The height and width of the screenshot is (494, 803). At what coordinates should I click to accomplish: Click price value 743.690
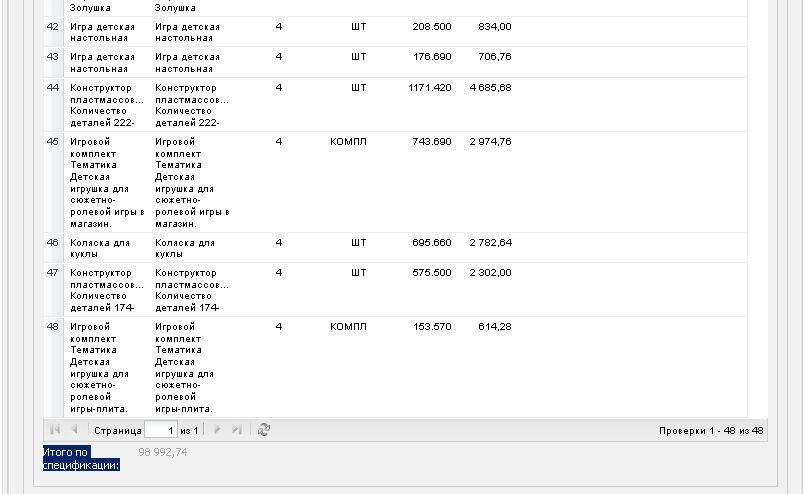tap(432, 141)
